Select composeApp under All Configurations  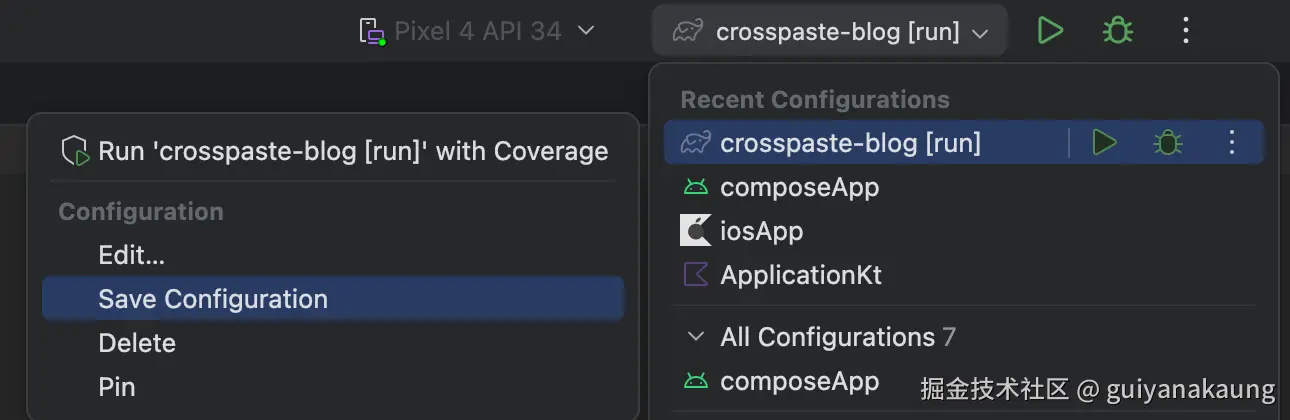point(799,381)
